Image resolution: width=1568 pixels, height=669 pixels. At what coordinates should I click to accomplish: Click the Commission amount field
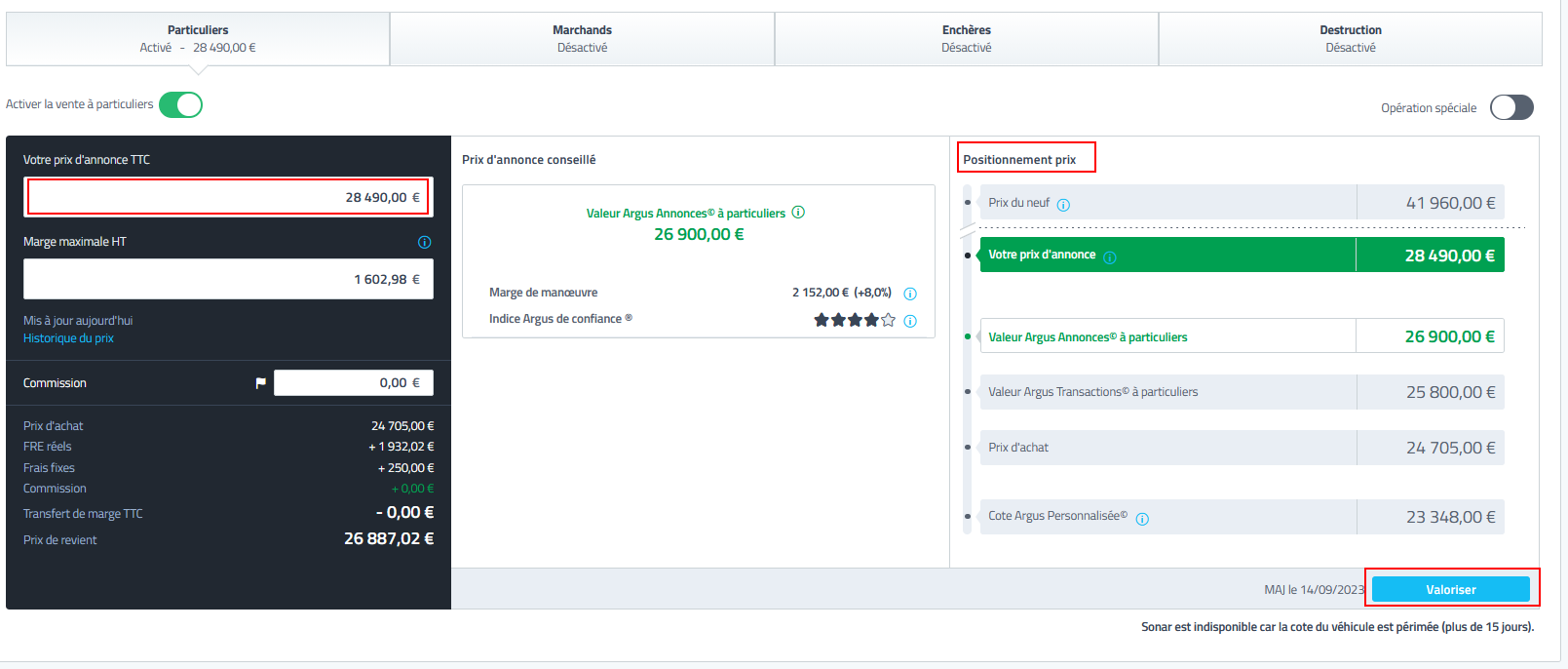pyautogui.click(x=353, y=383)
